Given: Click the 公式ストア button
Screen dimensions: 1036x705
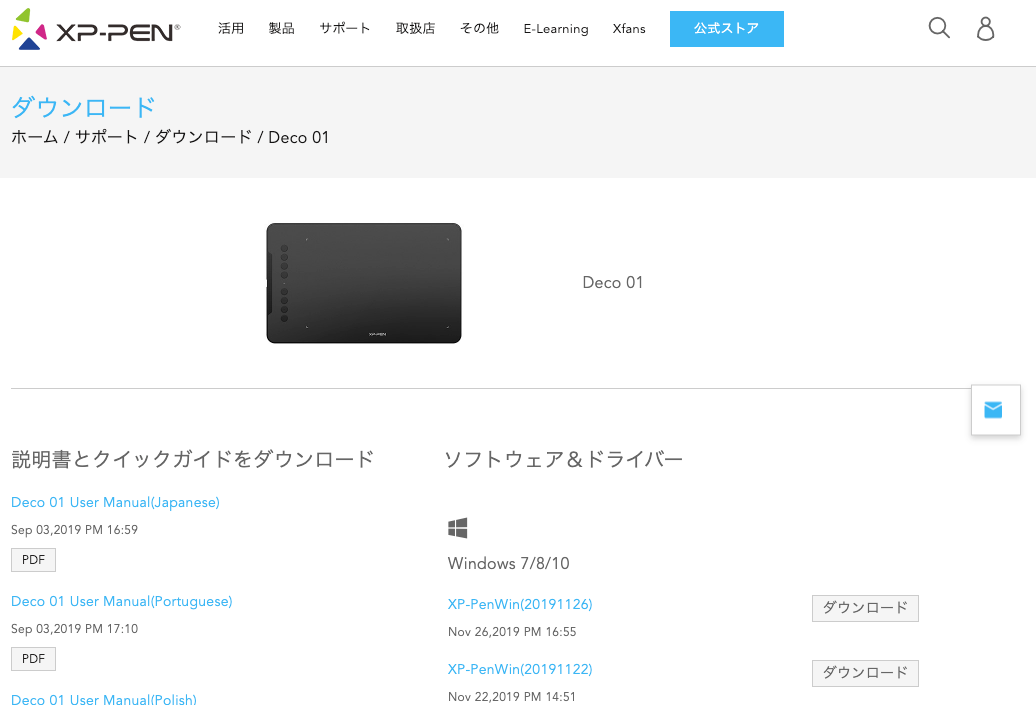Looking at the screenshot, I should click(727, 28).
